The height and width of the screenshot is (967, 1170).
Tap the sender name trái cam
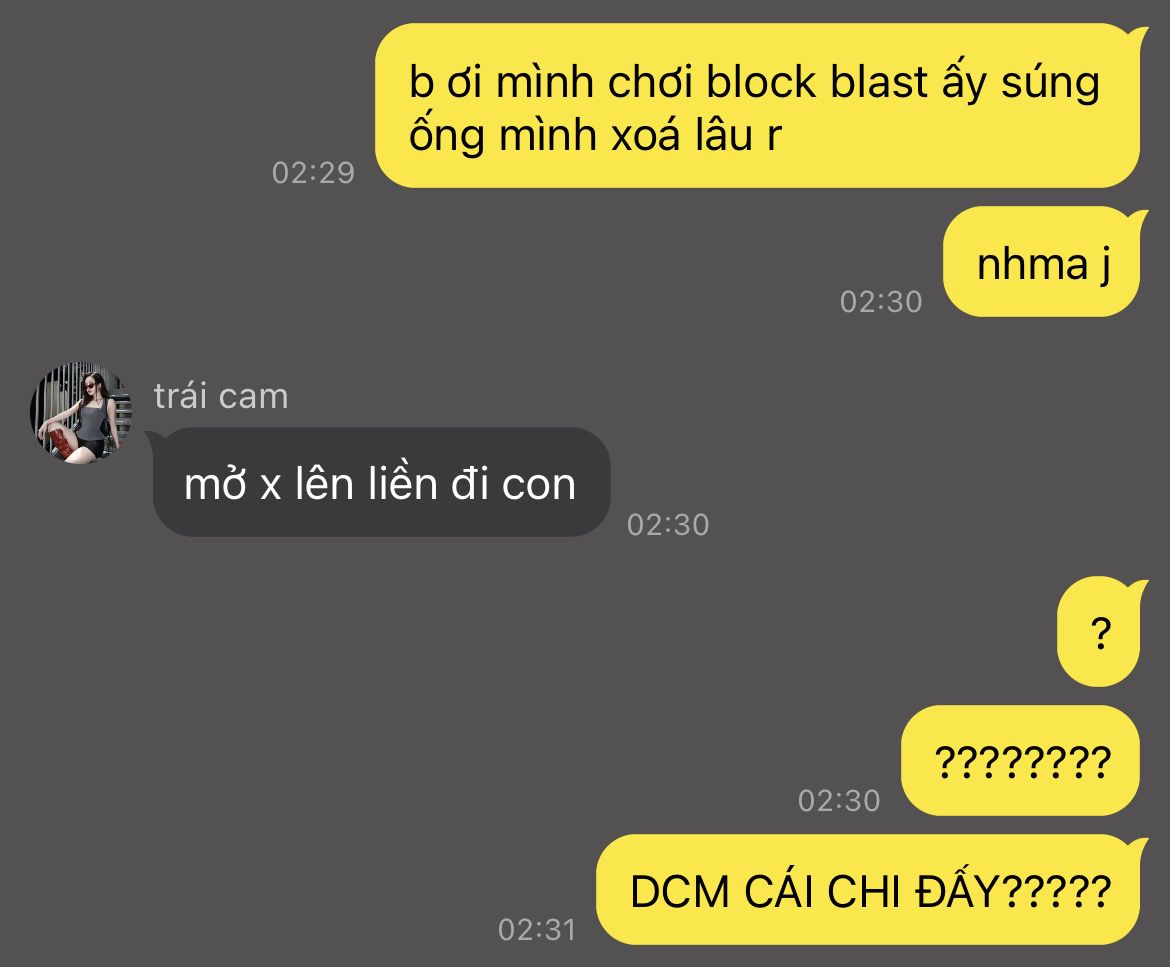click(221, 396)
